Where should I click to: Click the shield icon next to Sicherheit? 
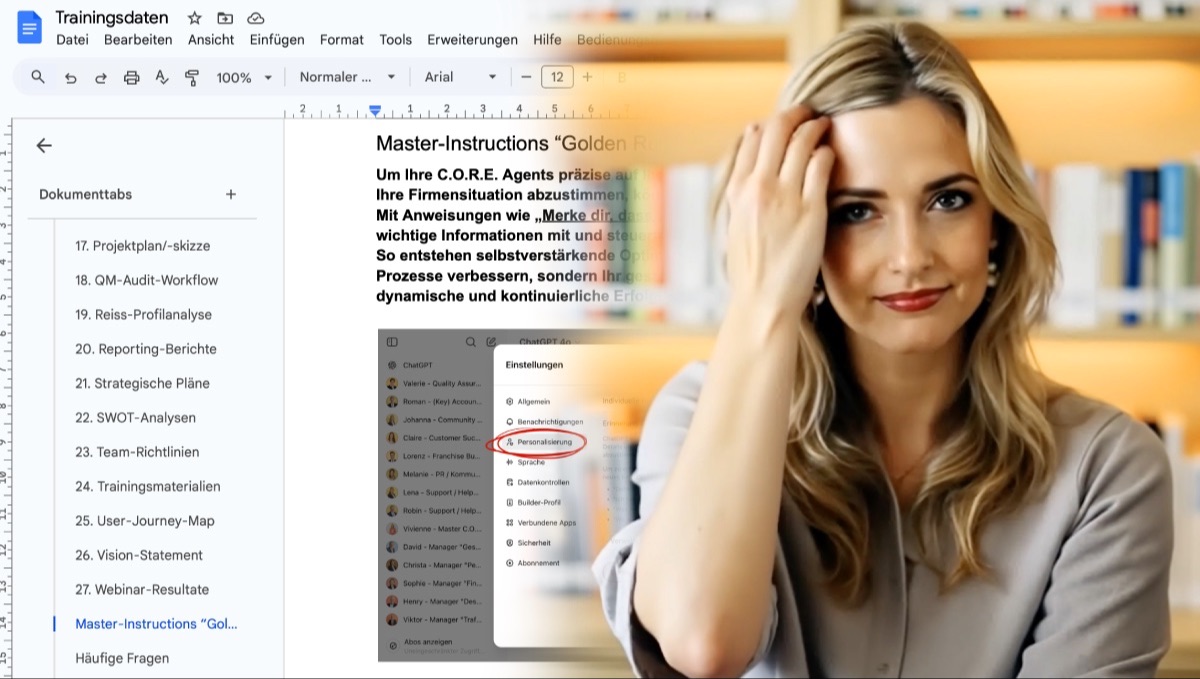(510, 543)
